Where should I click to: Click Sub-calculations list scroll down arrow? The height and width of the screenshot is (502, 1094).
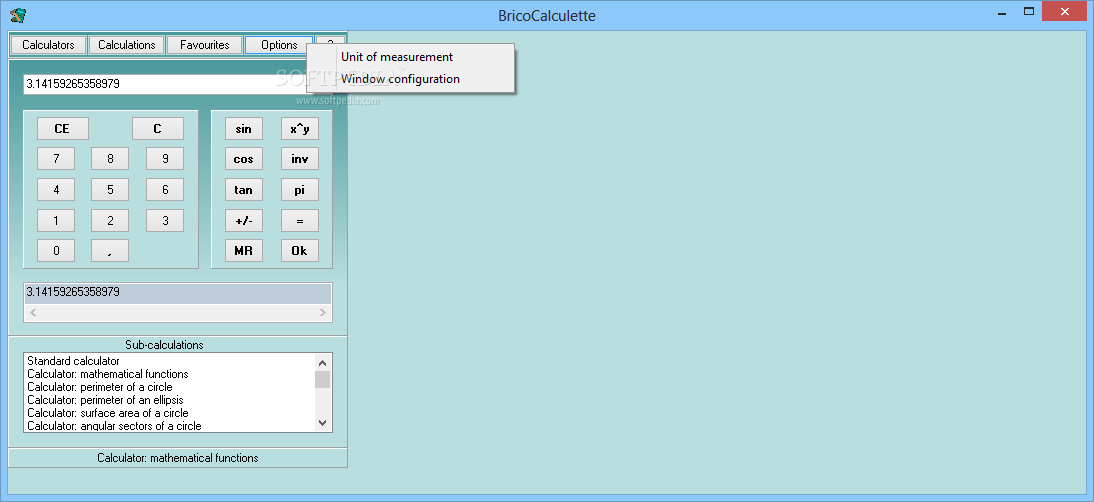322,423
